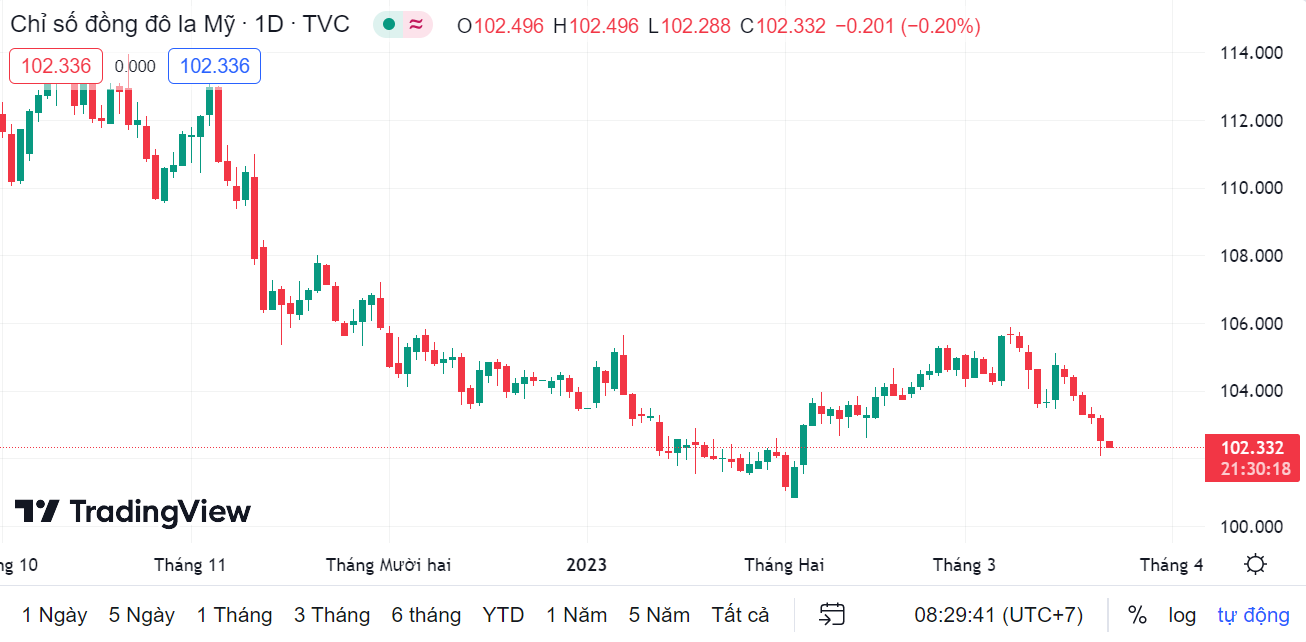Choose the "1 Tháng" range
Image resolution: width=1306 pixels, height=642 pixels.
[x=234, y=614]
